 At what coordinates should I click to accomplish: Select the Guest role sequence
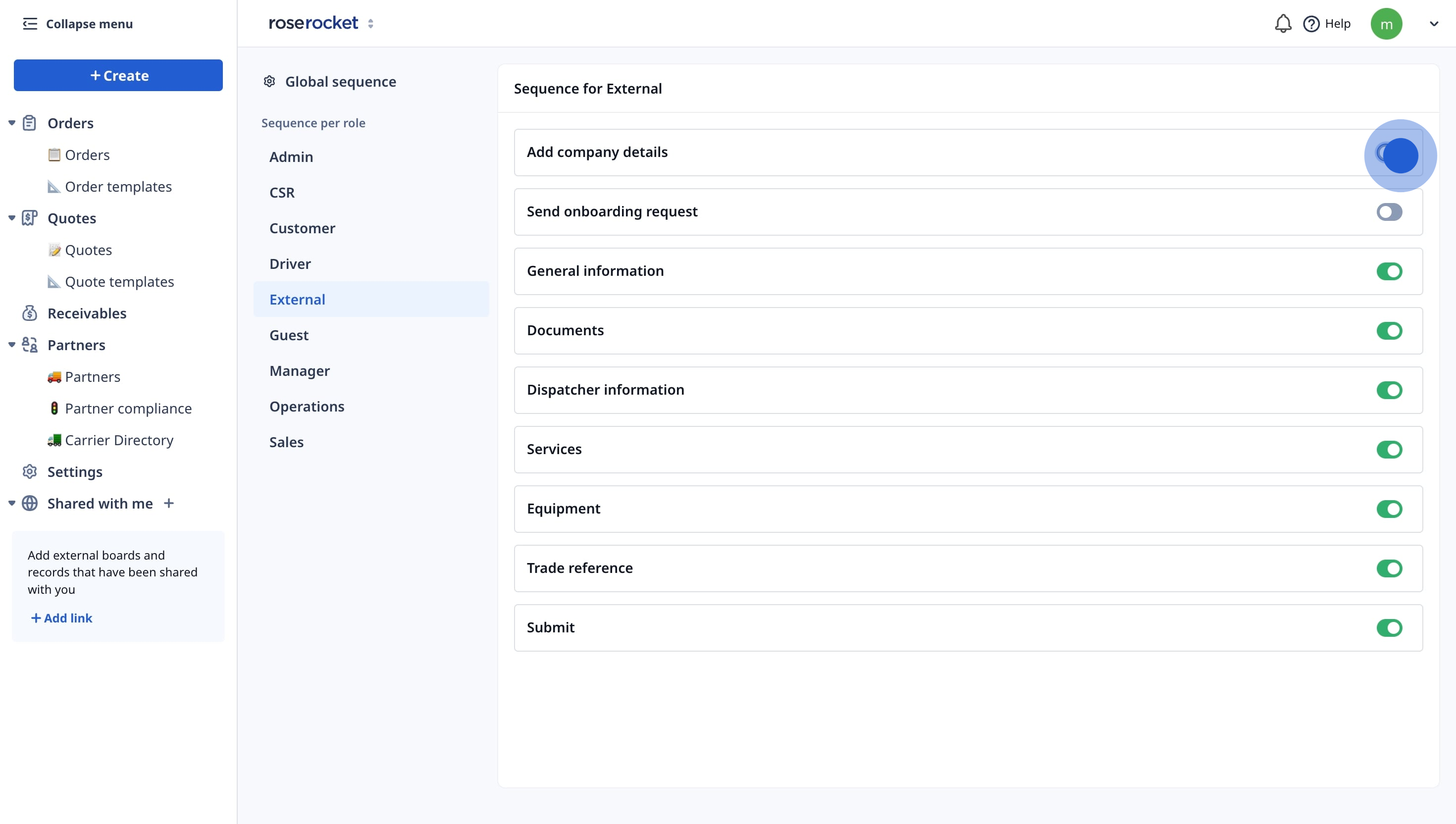(371, 335)
